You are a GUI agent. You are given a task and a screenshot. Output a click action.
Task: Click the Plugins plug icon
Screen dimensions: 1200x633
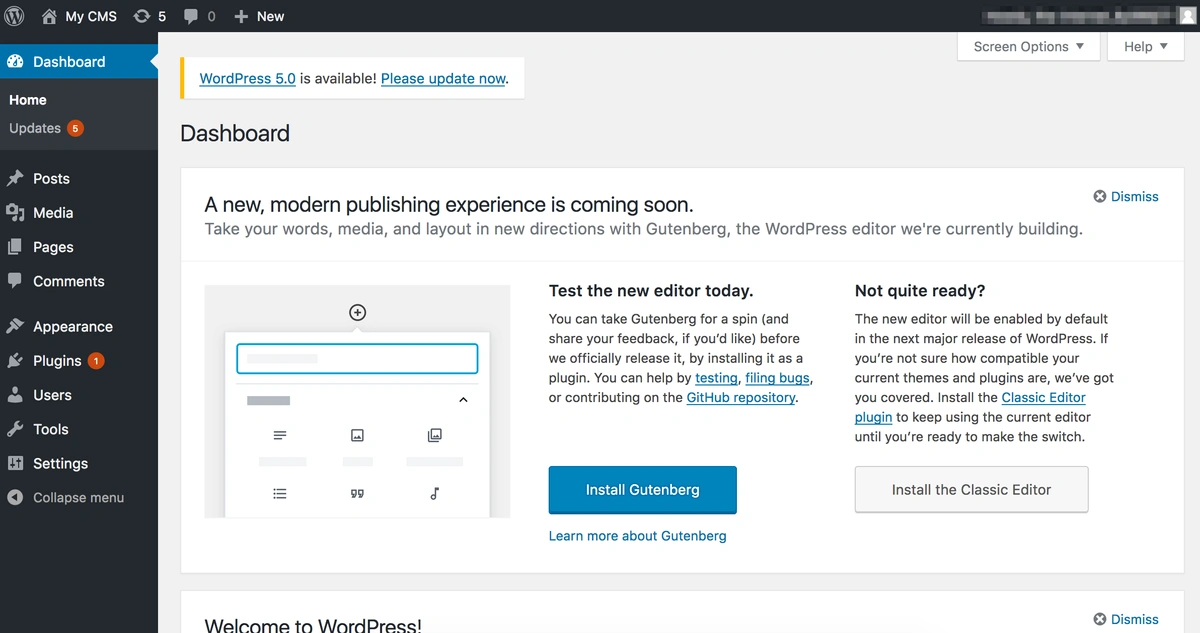coord(15,360)
